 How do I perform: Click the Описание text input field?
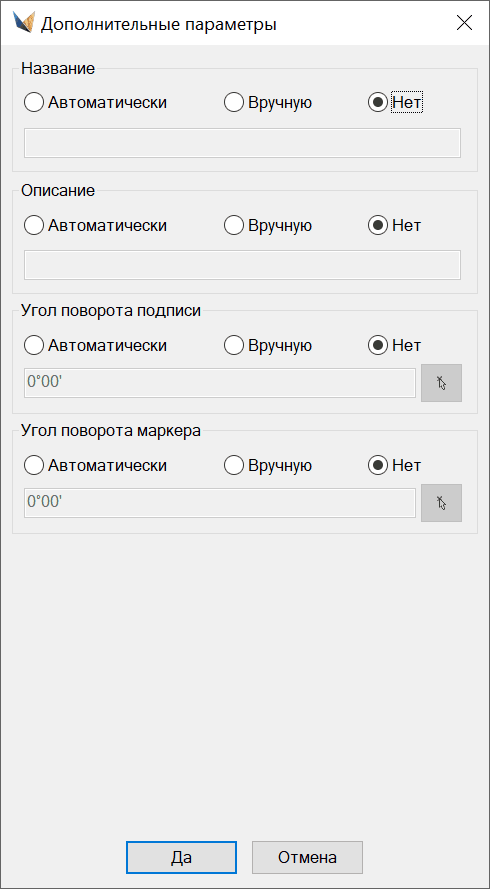pyautogui.click(x=242, y=265)
